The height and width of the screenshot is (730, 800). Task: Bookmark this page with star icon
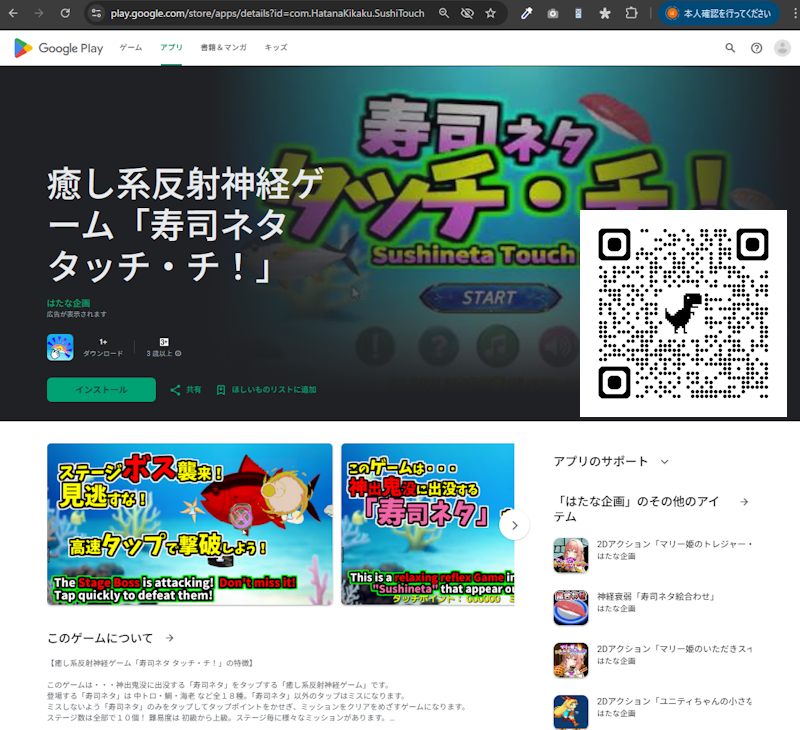(490, 13)
